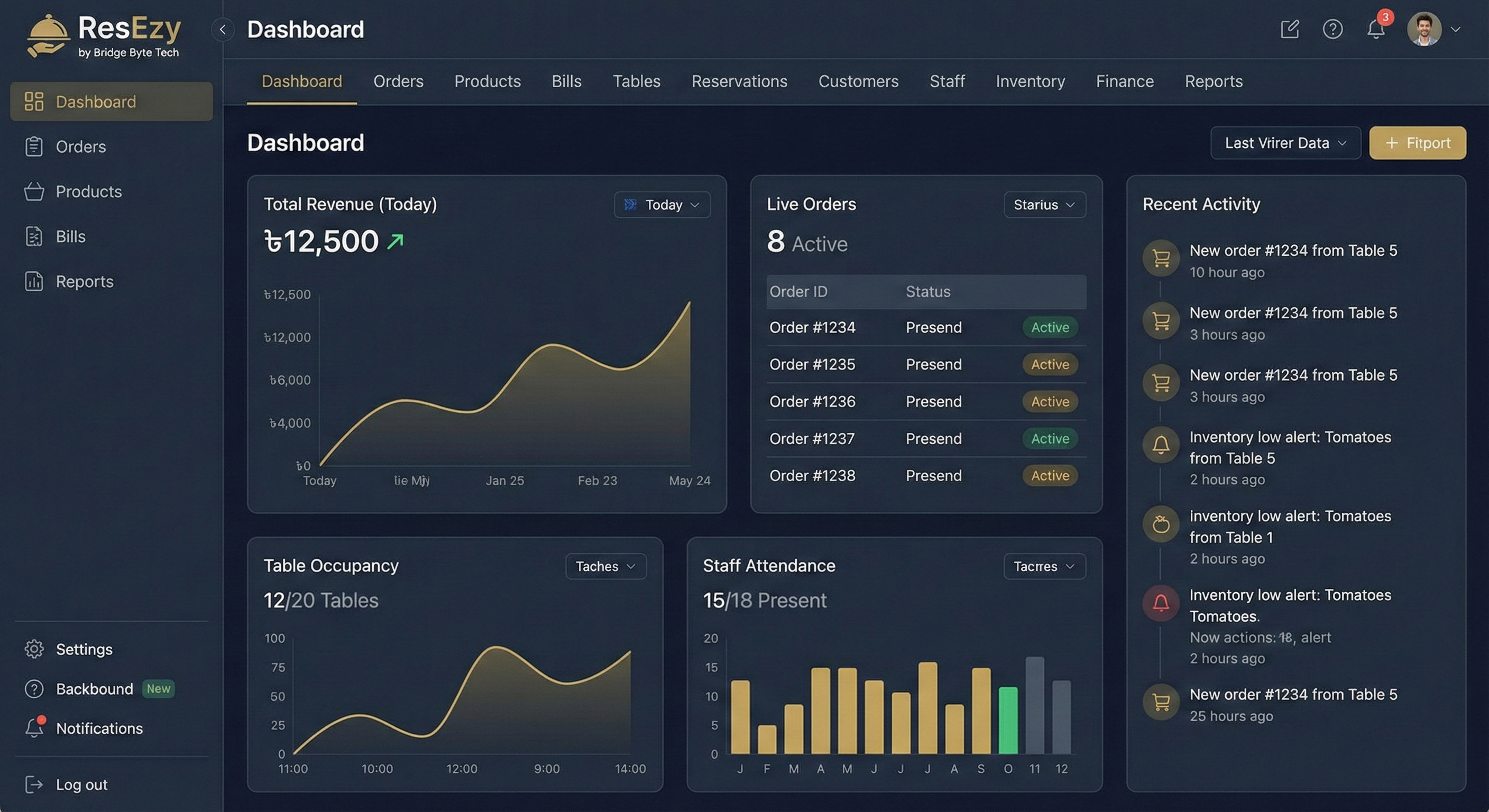The height and width of the screenshot is (812, 1489).
Task: Toggle the sidebar collapse arrow near Dashboard title
Action: [223, 30]
